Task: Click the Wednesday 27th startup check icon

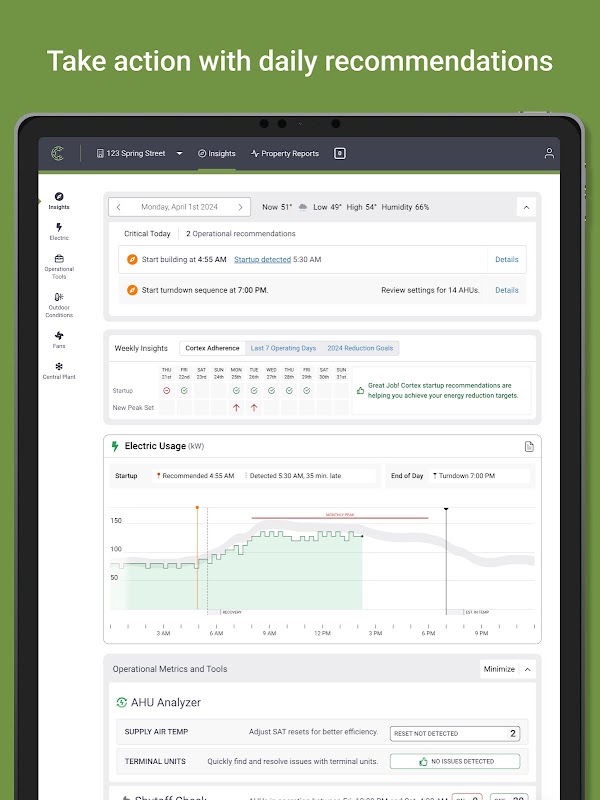Action: pos(271,390)
